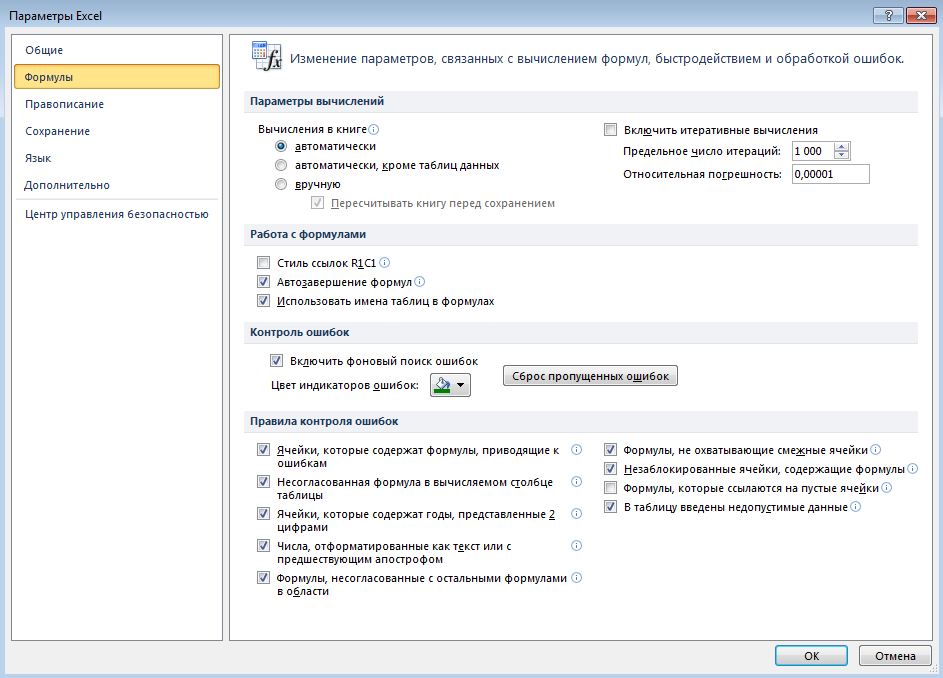Select the Формулы category
943x678 pixels.
tap(117, 77)
